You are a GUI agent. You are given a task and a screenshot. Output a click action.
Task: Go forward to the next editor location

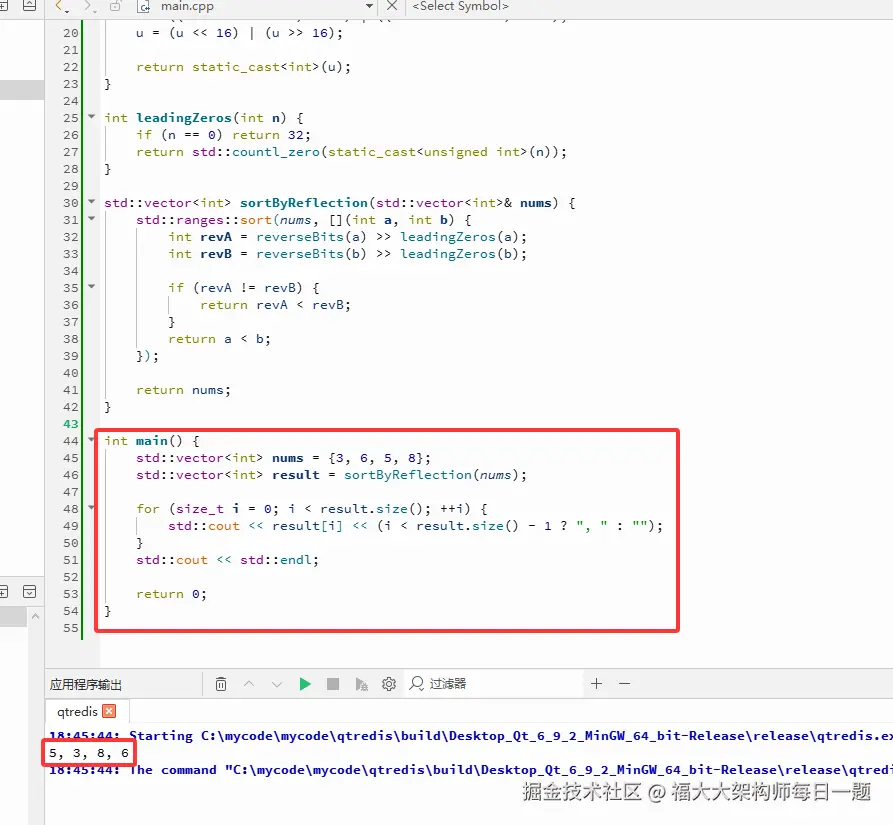click(x=88, y=6)
